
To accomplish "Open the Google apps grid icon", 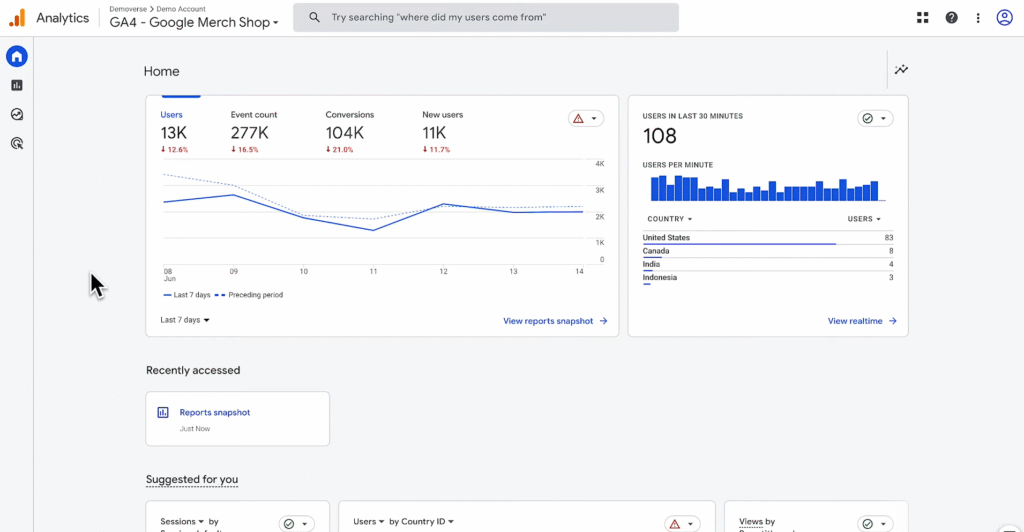I will tap(922, 18).
